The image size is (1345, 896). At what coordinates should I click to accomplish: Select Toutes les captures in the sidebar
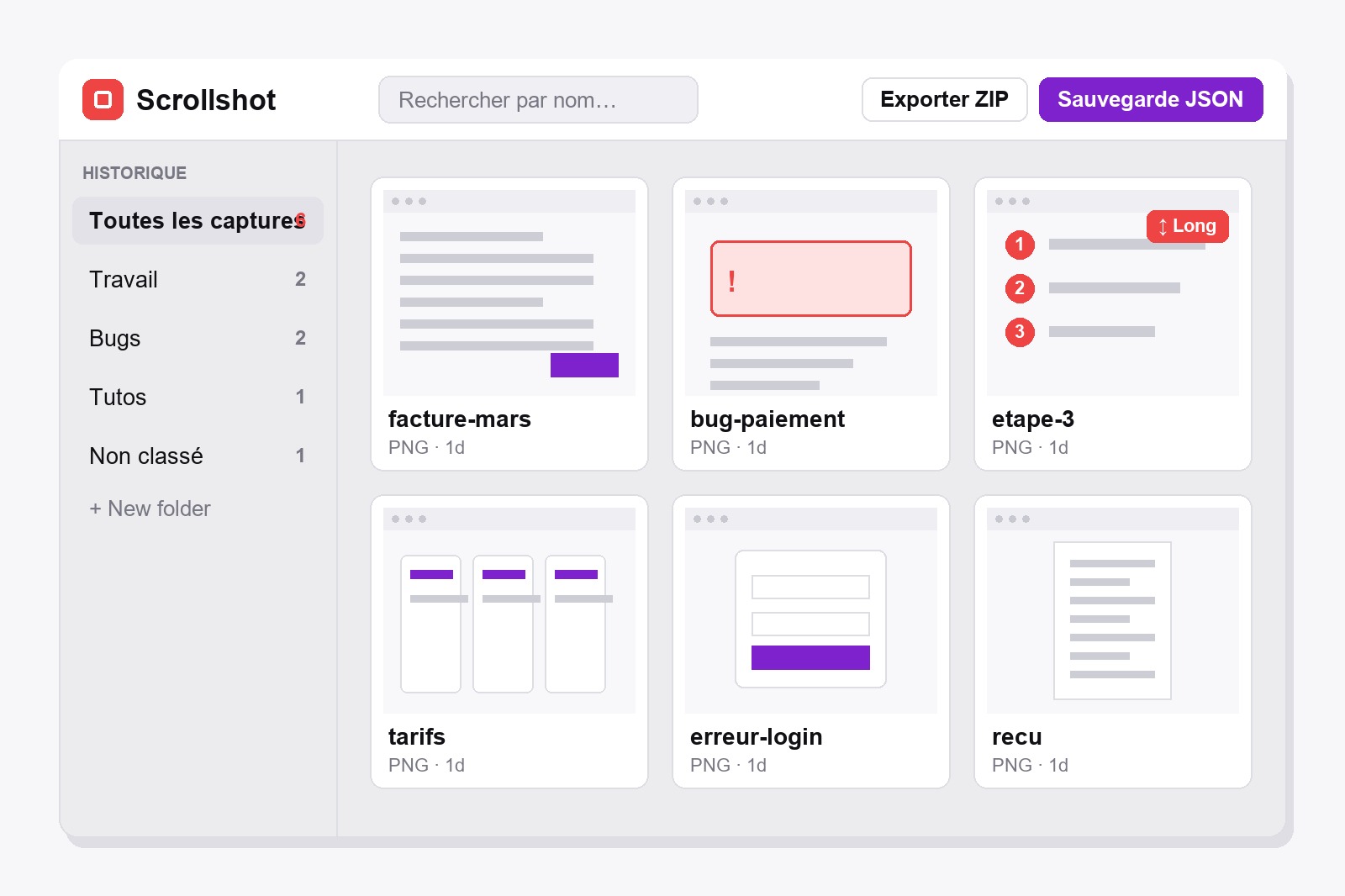point(198,220)
